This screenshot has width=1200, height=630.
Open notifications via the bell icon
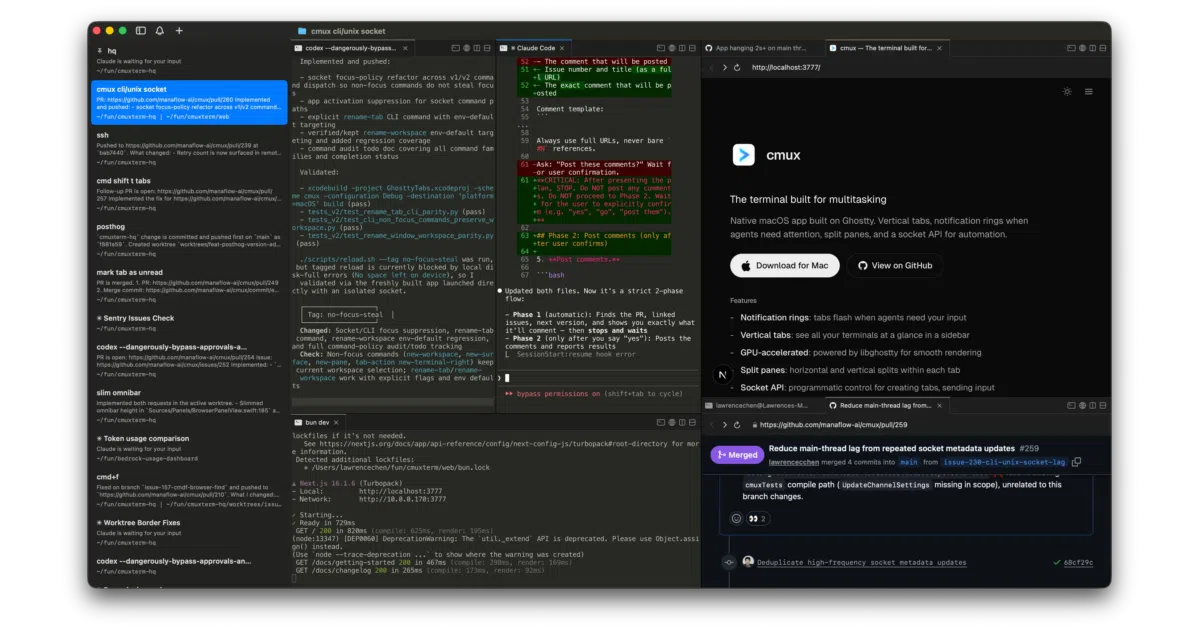[160, 31]
